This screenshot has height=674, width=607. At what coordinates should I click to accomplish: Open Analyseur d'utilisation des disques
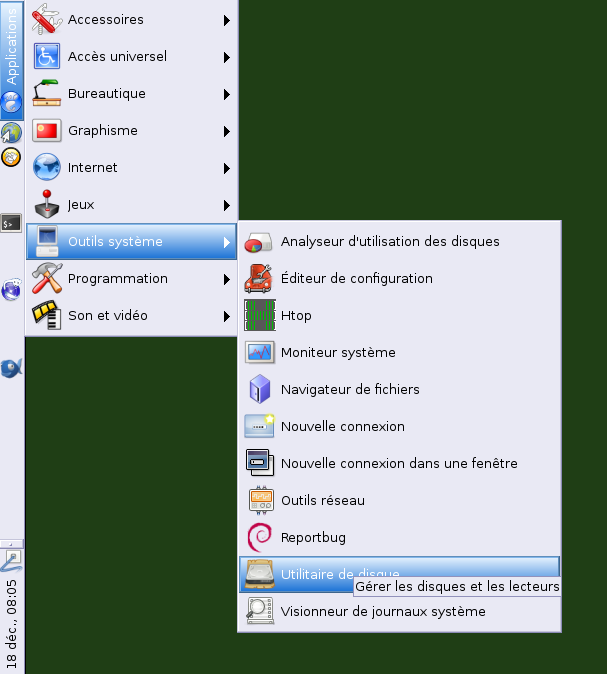pyautogui.click(x=390, y=241)
